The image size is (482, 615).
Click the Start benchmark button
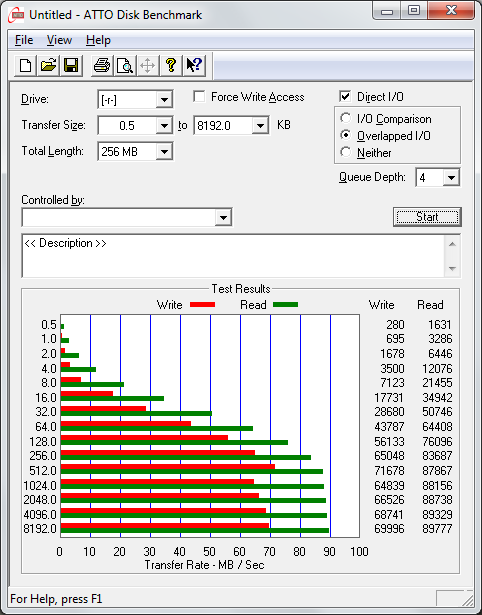(x=427, y=217)
